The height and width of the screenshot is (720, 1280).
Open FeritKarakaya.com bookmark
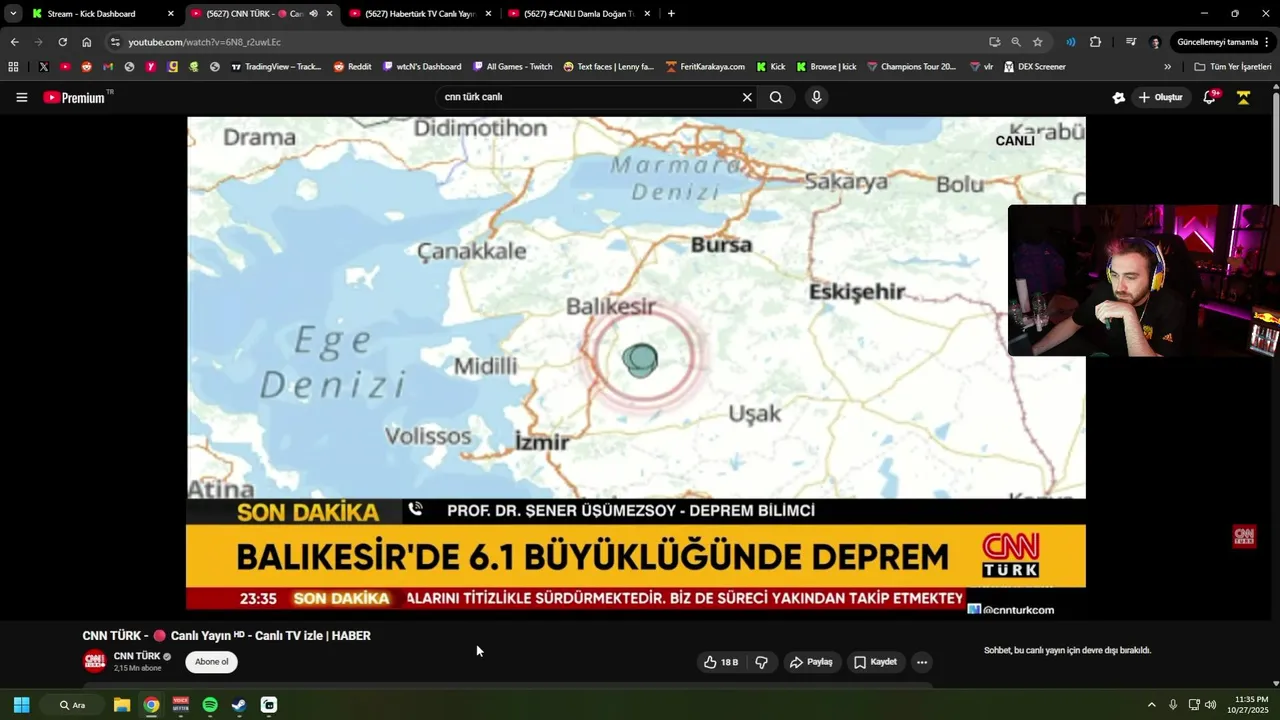coord(705,67)
